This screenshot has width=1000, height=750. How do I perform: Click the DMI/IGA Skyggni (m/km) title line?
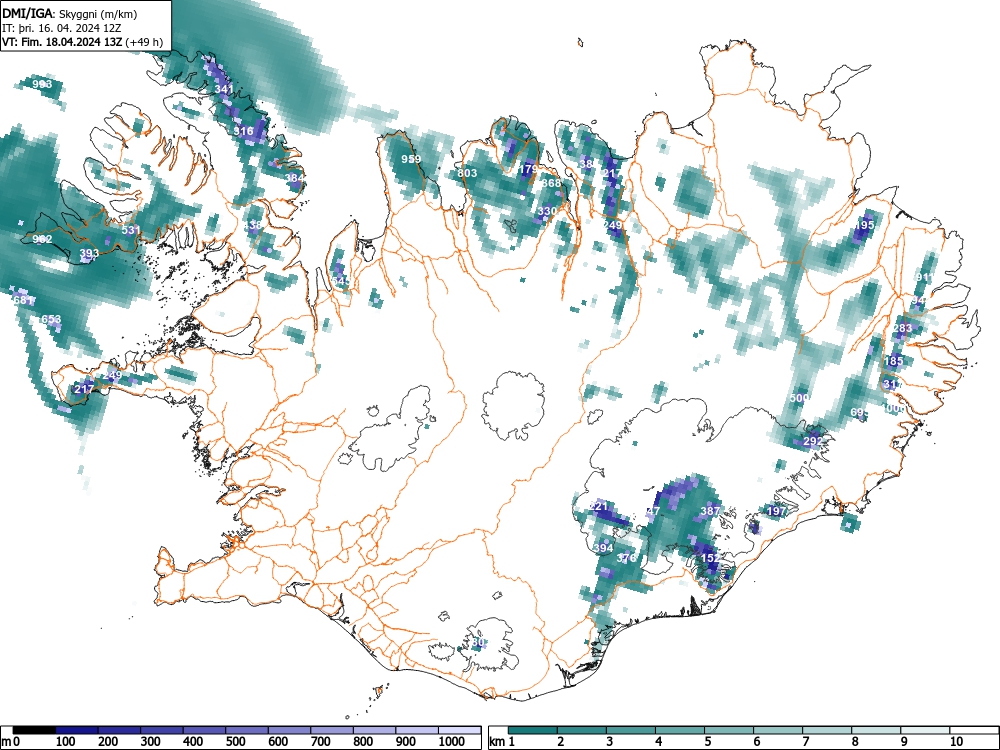tap(70, 14)
